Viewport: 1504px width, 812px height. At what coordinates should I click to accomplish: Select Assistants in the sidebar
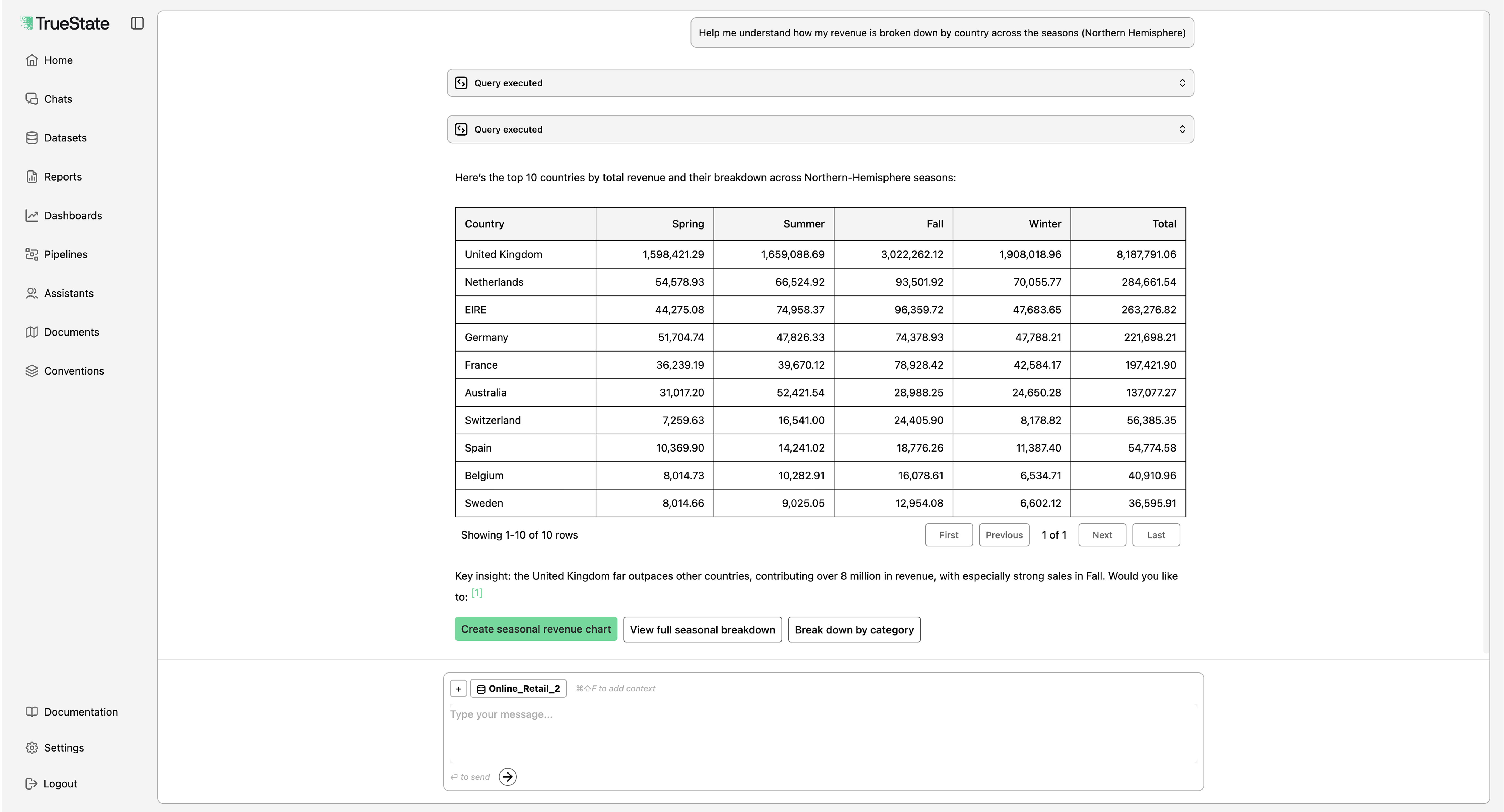click(69, 293)
